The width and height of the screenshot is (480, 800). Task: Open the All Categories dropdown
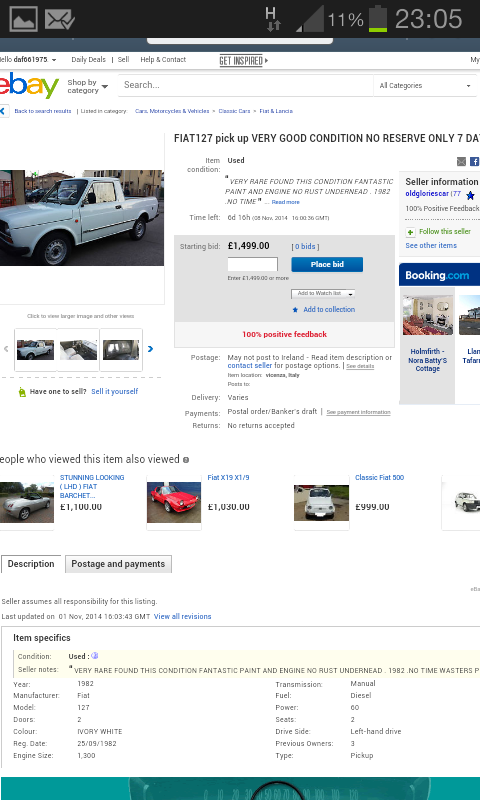(x=425, y=86)
